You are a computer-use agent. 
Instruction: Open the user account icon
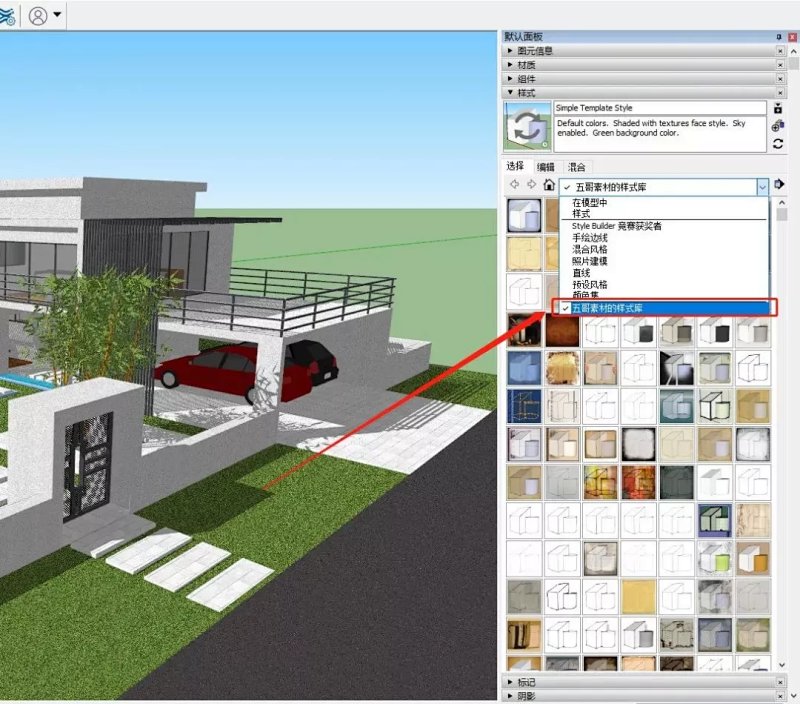click(38, 15)
